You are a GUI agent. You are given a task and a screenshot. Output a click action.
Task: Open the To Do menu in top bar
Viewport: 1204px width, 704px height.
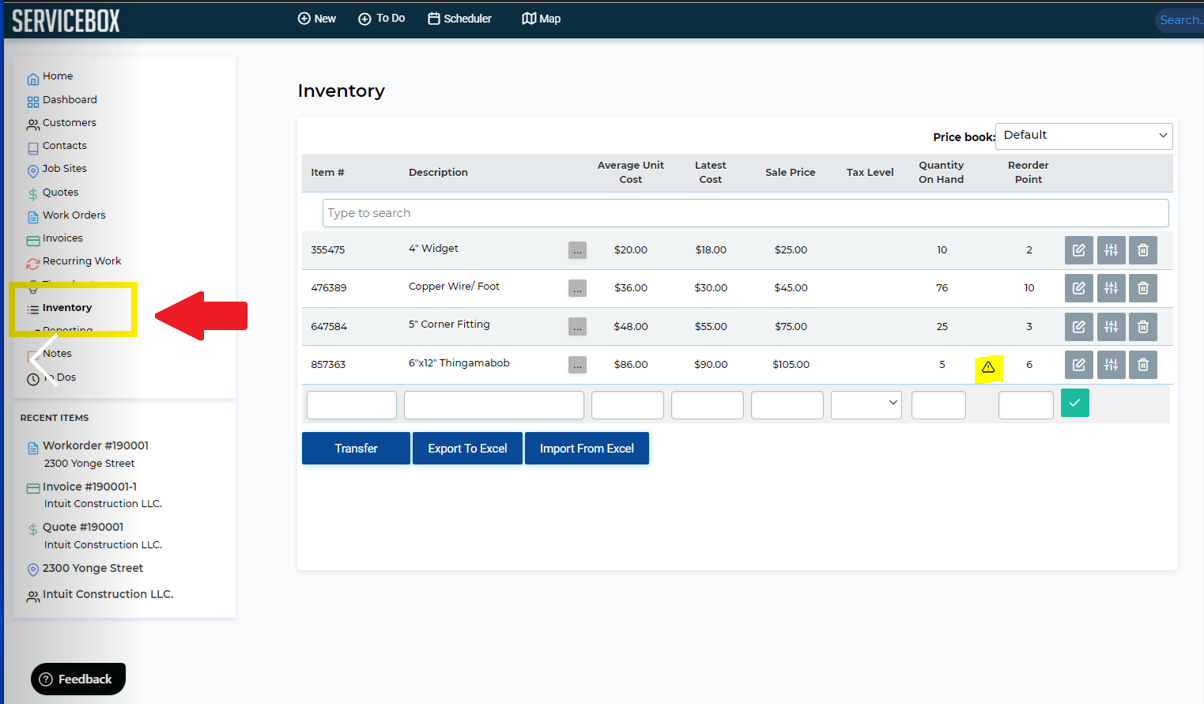[382, 19]
